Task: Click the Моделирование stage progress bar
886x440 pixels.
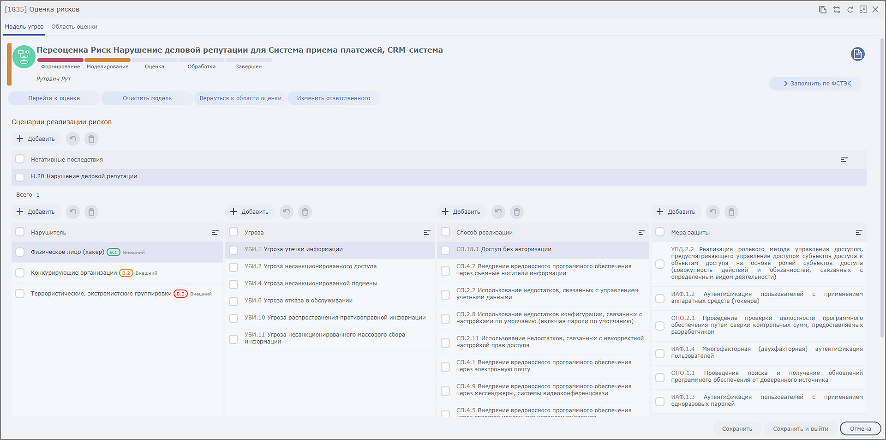Action: click(106, 60)
